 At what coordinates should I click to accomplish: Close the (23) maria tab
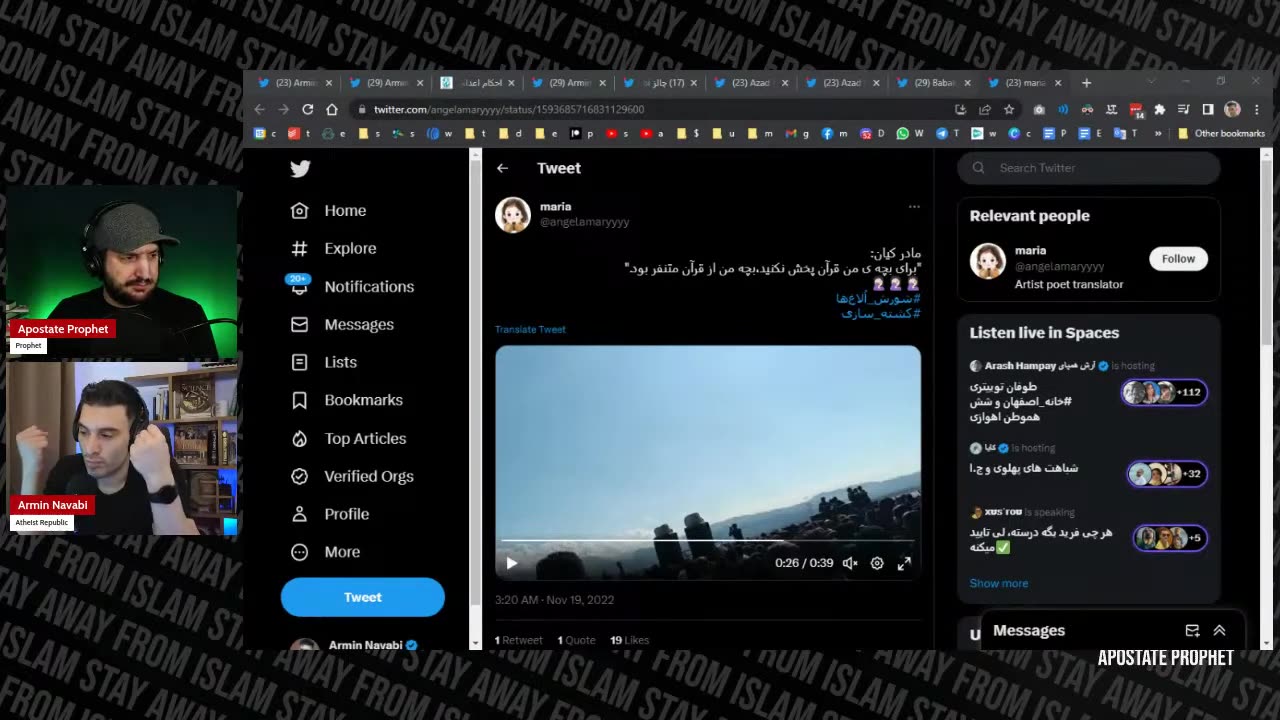click(1058, 83)
